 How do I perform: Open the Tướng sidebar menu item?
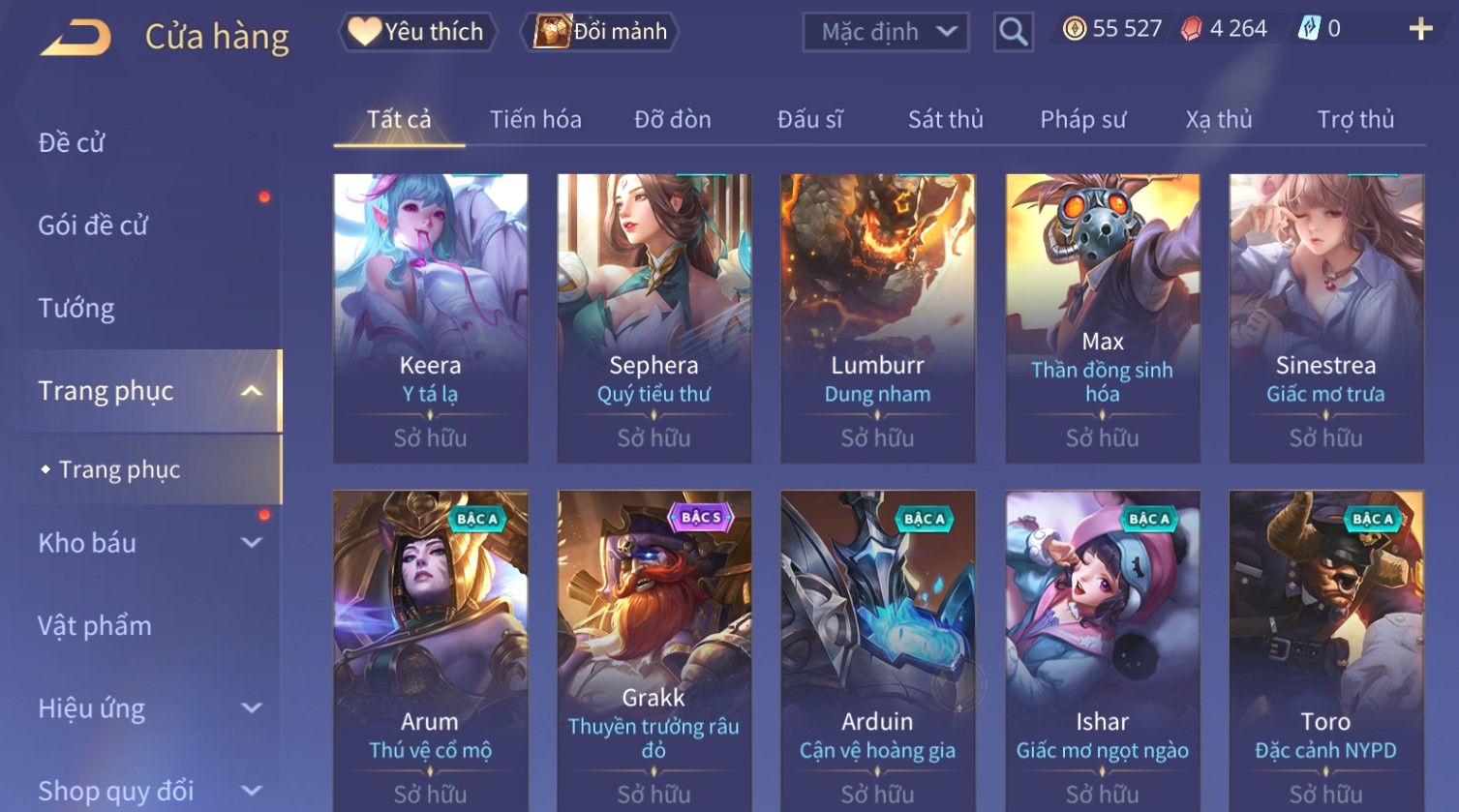coord(76,308)
